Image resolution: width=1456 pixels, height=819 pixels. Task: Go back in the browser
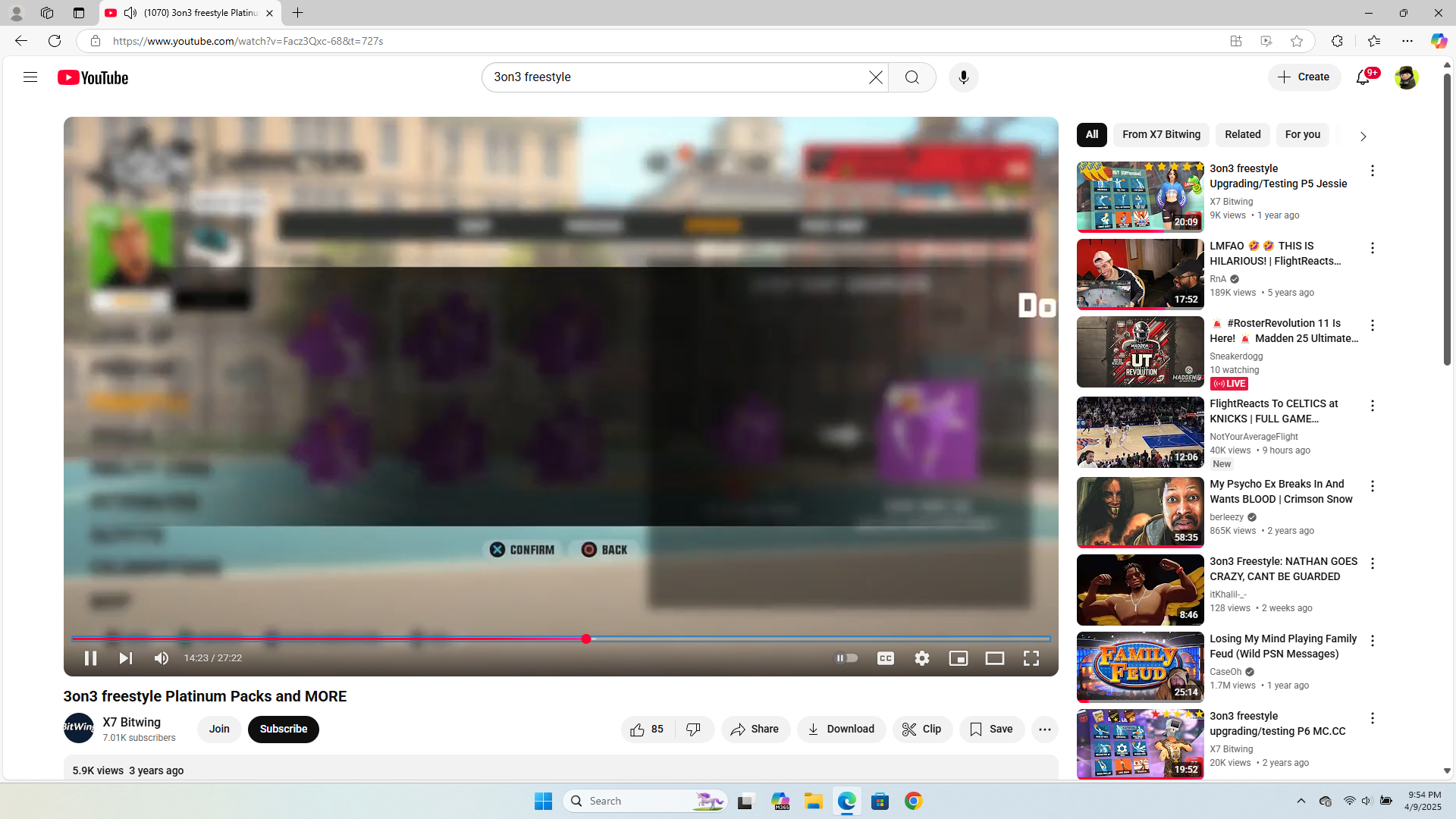(20, 41)
